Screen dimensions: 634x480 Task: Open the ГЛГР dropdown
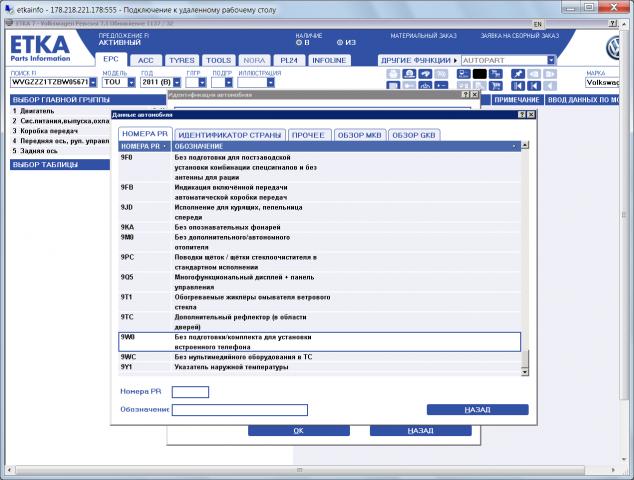point(203,82)
